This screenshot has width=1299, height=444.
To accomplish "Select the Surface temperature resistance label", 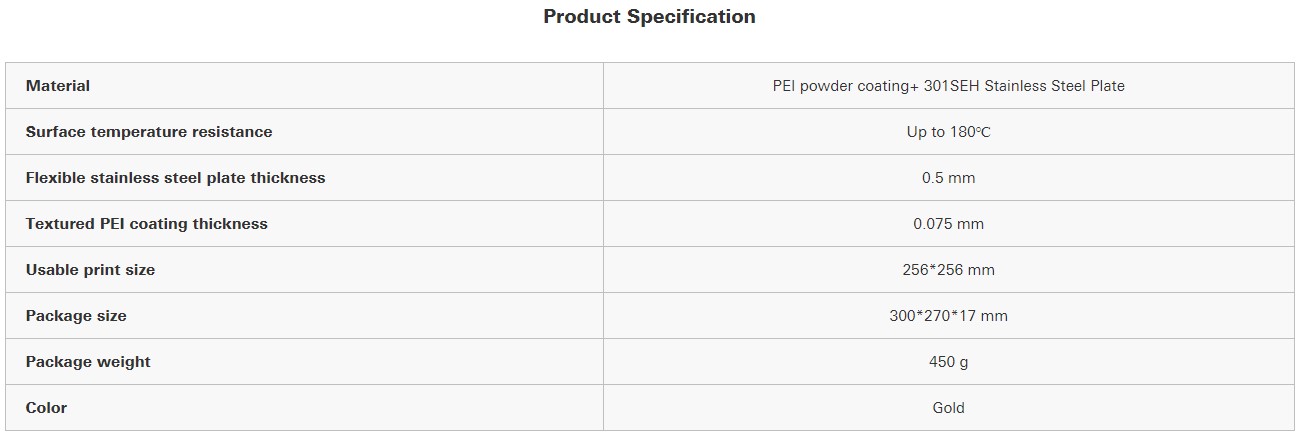I will [149, 132].
